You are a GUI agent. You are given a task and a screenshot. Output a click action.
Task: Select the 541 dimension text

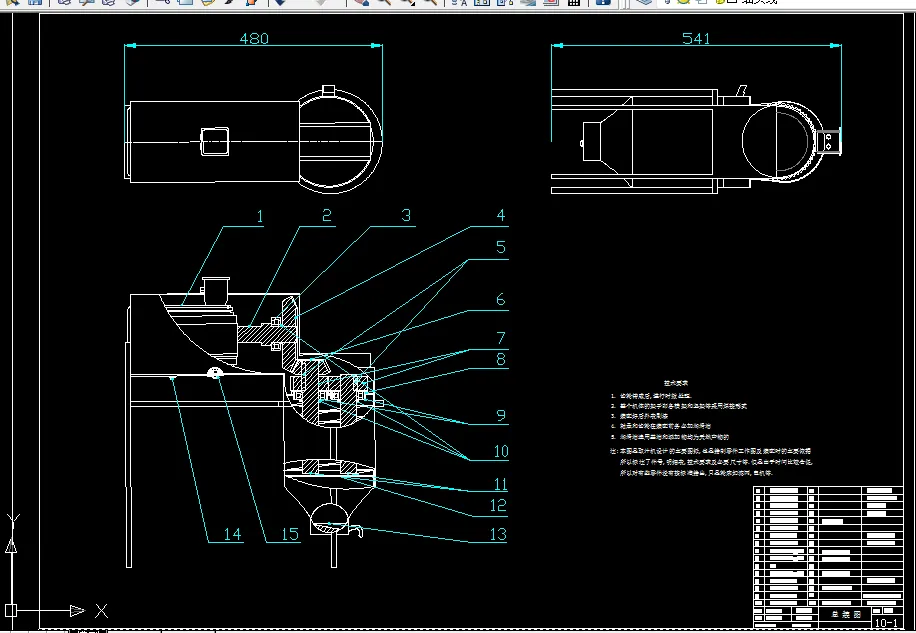695,39
